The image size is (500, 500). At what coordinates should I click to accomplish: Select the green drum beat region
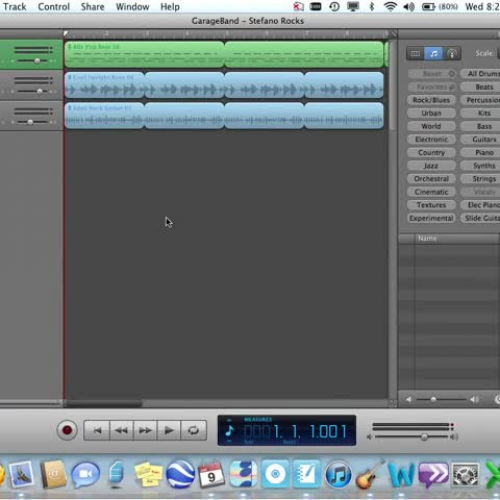(144, 54)
